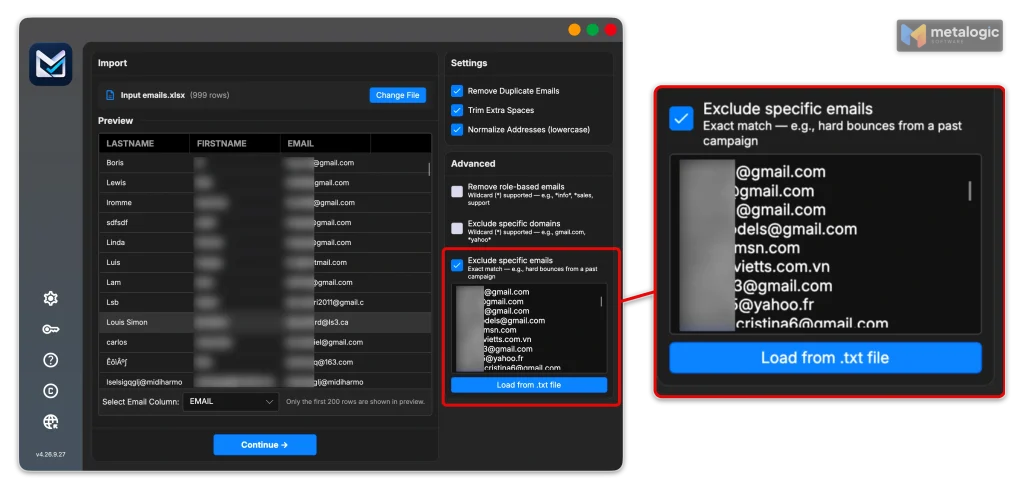Click the email ending @ls3.ca
Viewport: 1024px width, 494px height.
[x=332, y=322]
